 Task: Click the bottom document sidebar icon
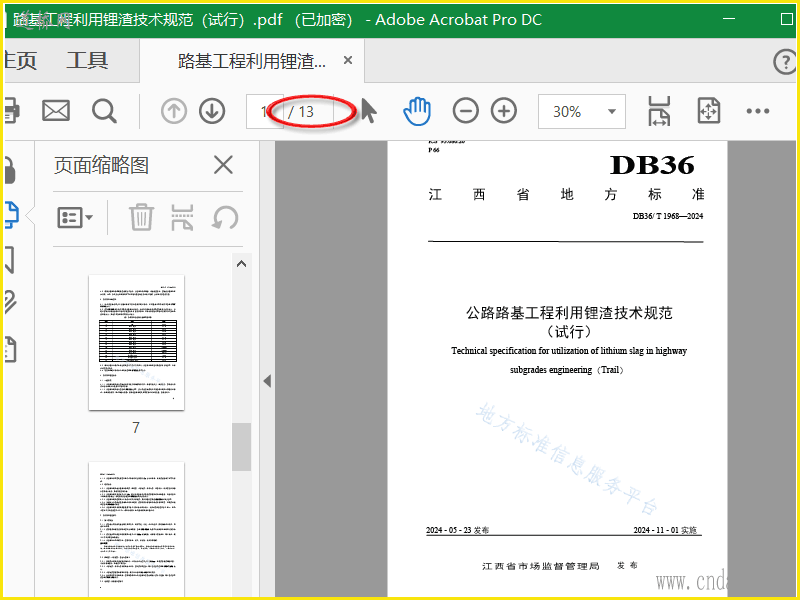coord(11,349)
